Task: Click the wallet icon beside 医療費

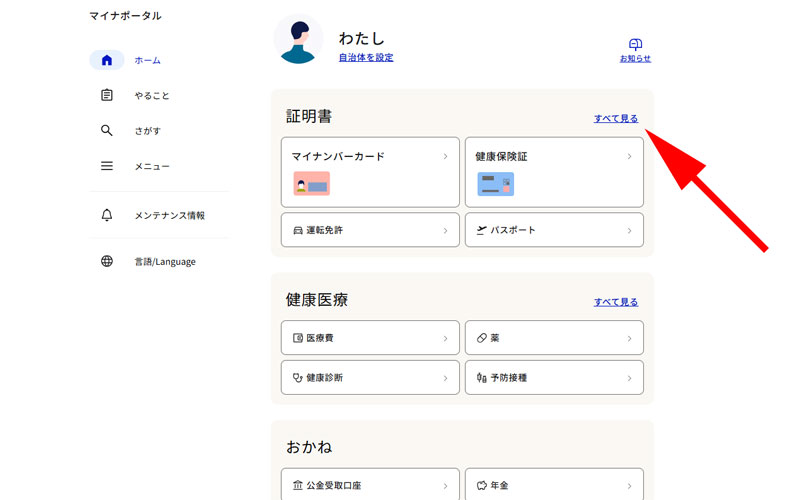Action: 298,338
